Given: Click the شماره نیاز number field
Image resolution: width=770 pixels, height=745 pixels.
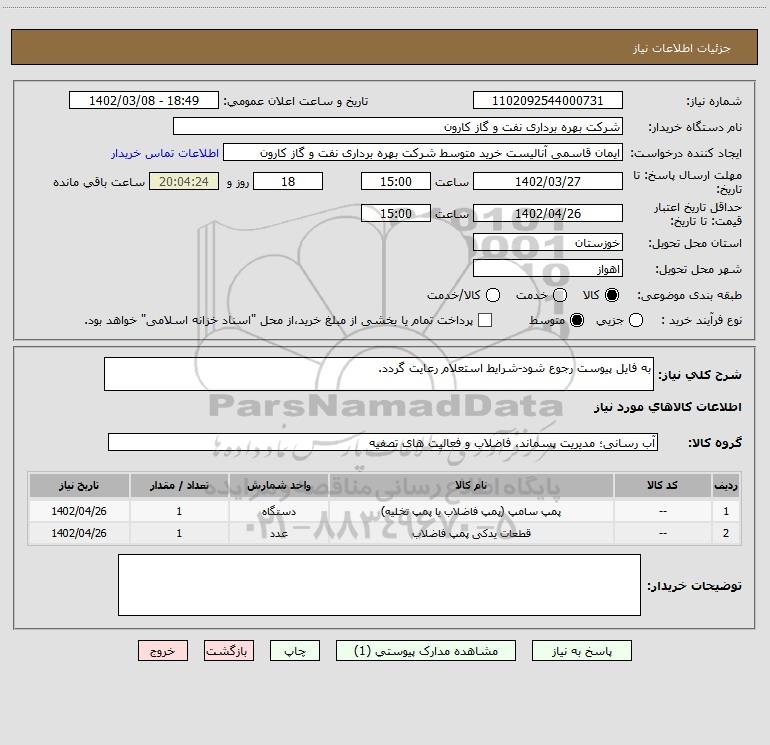Looking at the screenshot, I should pos(548,101).
